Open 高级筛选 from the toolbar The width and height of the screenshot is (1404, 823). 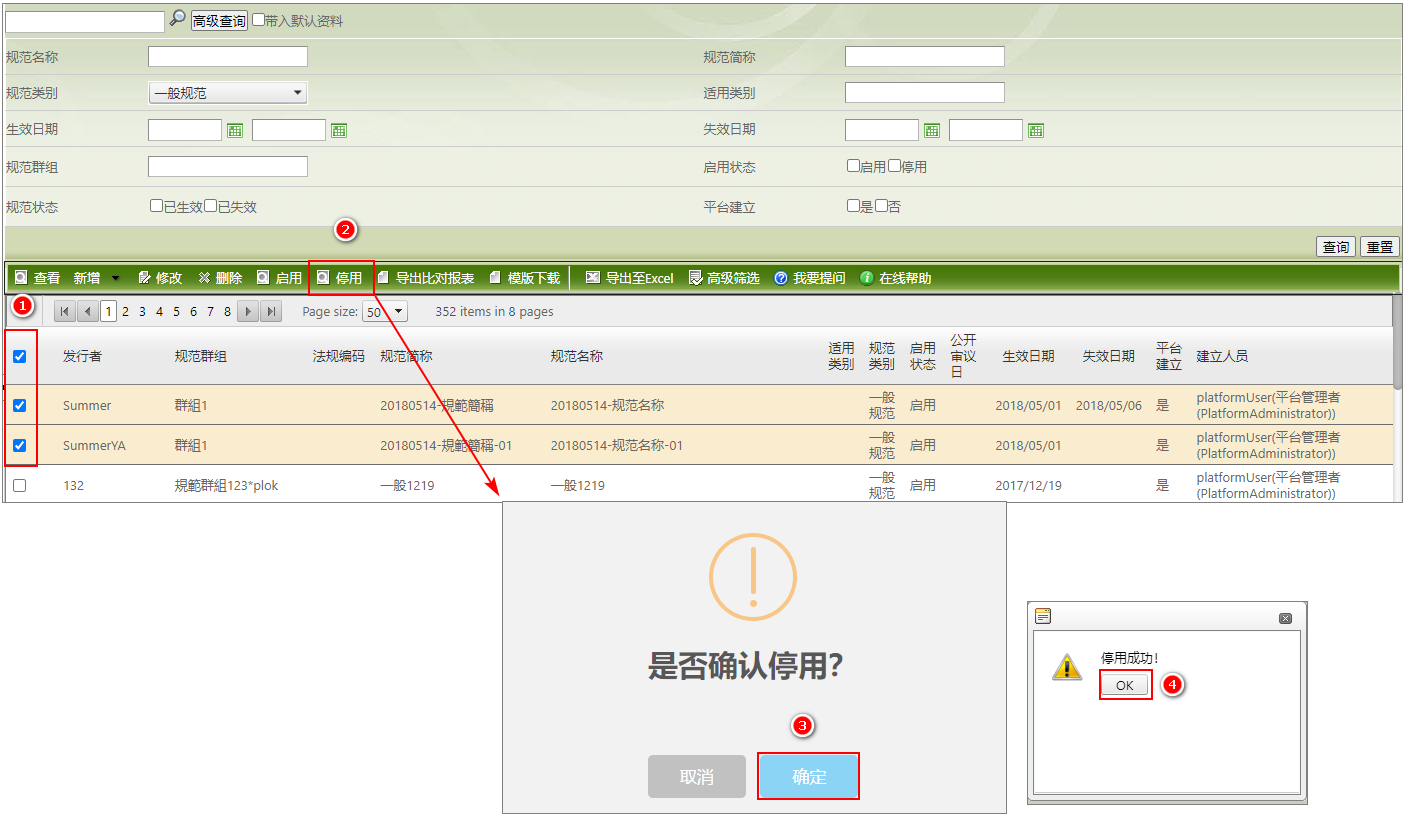[x=724, y=278]
